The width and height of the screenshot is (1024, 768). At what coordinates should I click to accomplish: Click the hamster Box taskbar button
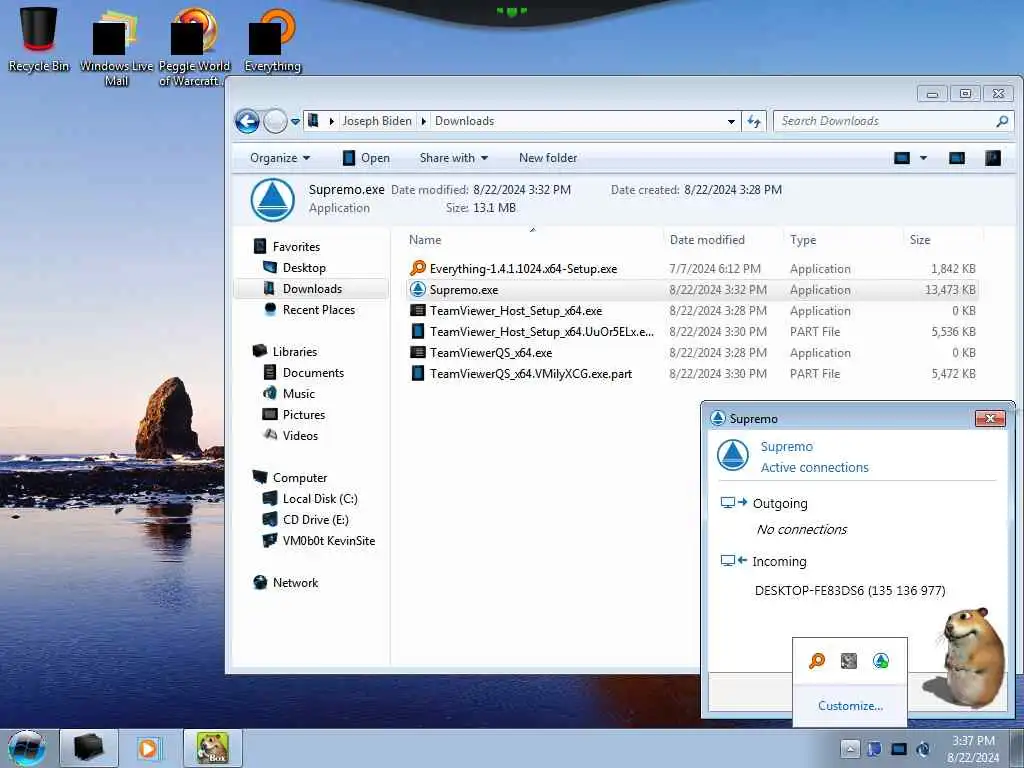point(213,748)
